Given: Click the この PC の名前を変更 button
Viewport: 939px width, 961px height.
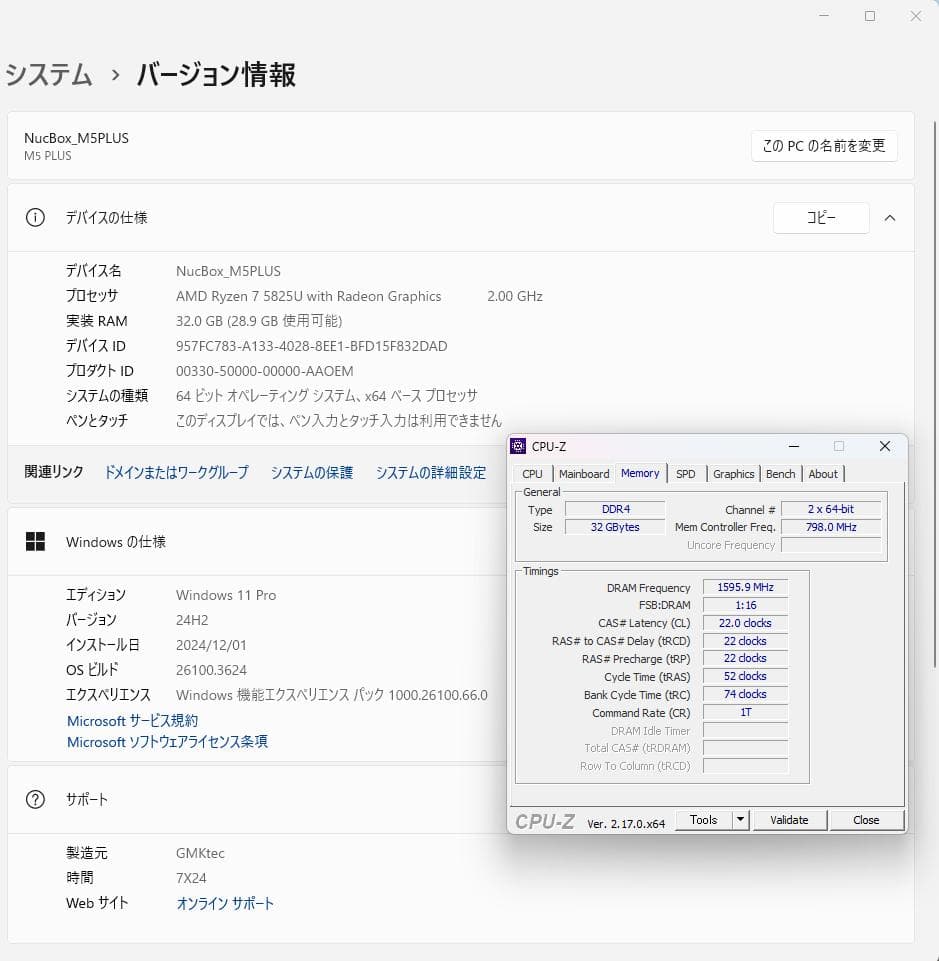Looking at the screenshot, I should [x=824, y=146].
